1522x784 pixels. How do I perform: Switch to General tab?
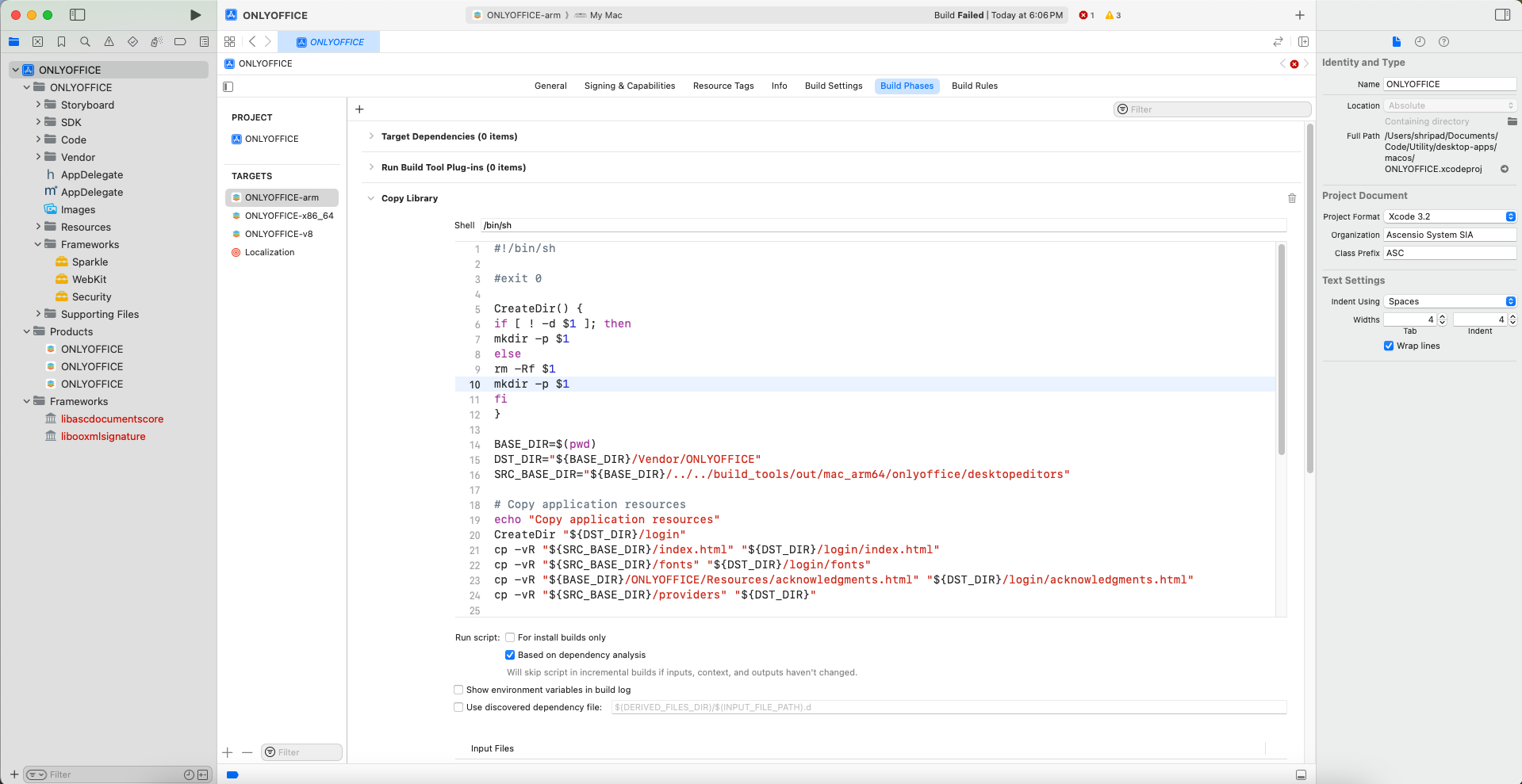550,86
